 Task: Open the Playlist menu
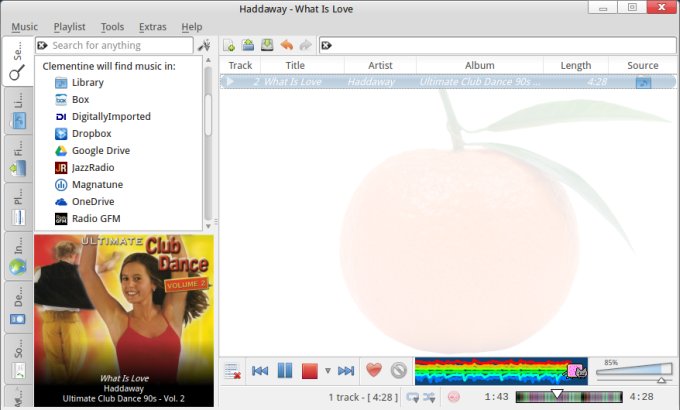(x=69, y=27)
